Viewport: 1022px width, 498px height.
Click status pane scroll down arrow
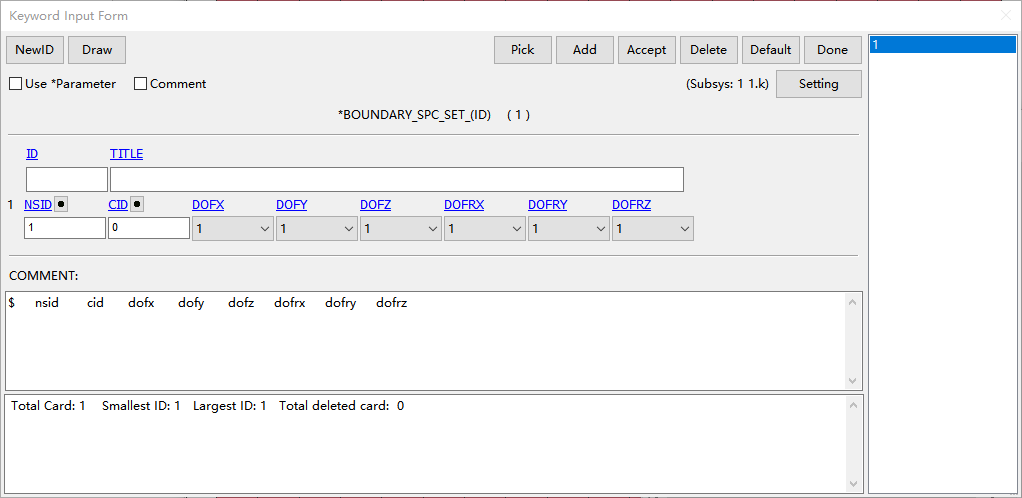point(853,484)
